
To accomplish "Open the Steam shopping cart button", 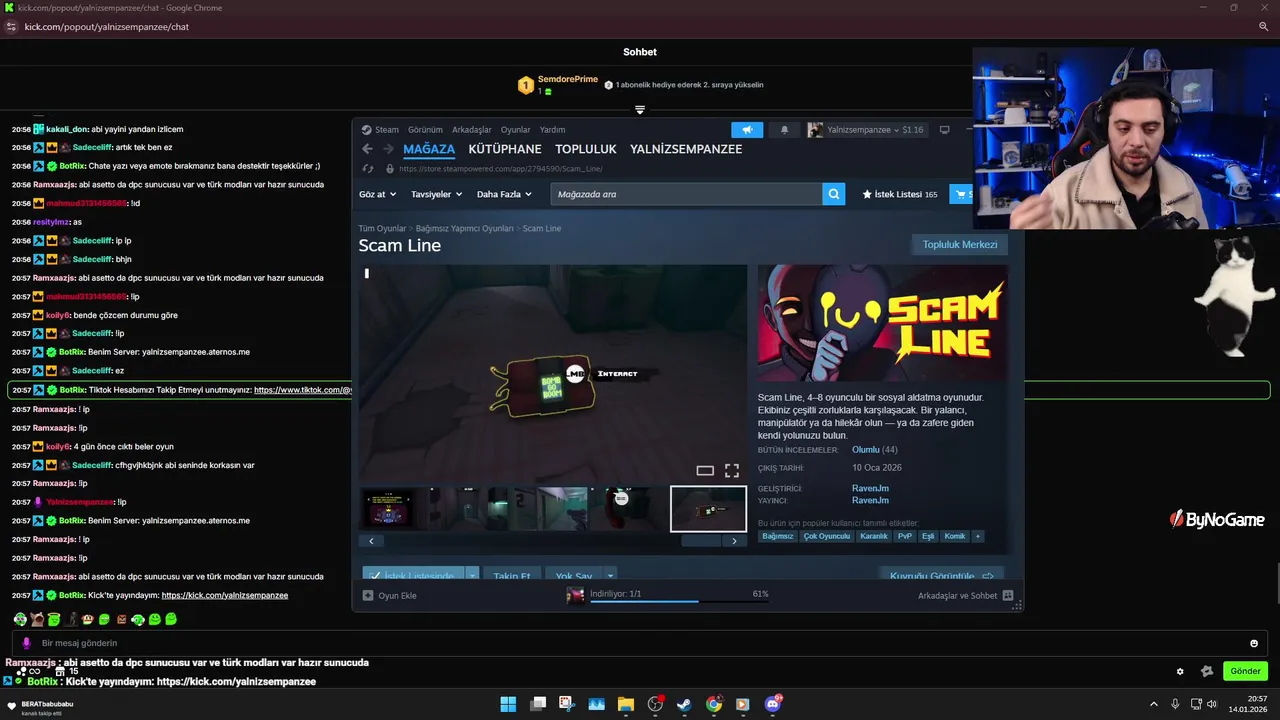I will [962, 194].
